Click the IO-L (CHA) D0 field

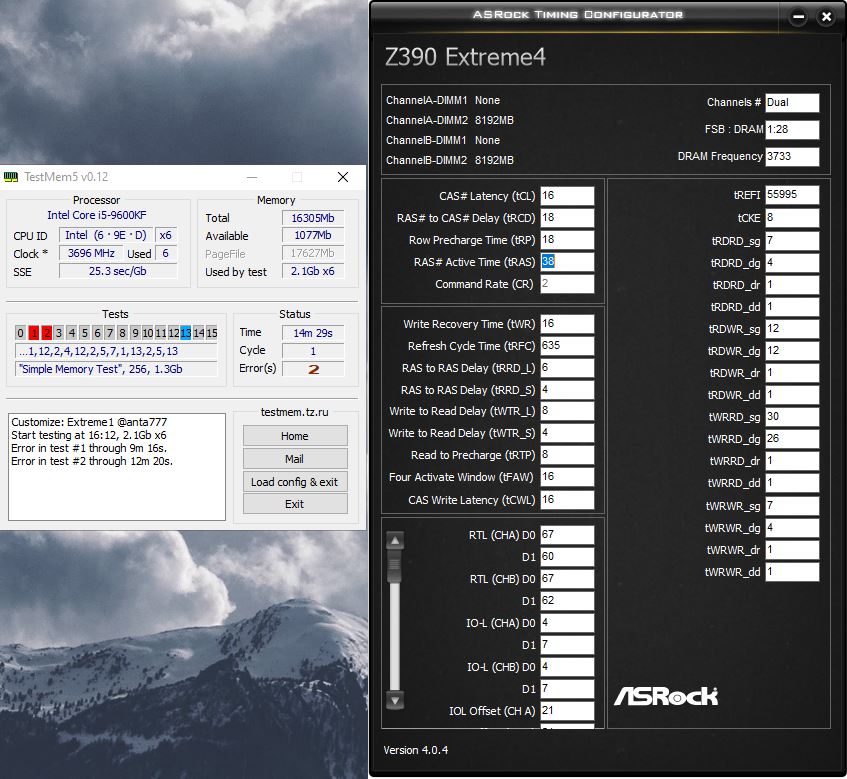click(x=567, y=623)
